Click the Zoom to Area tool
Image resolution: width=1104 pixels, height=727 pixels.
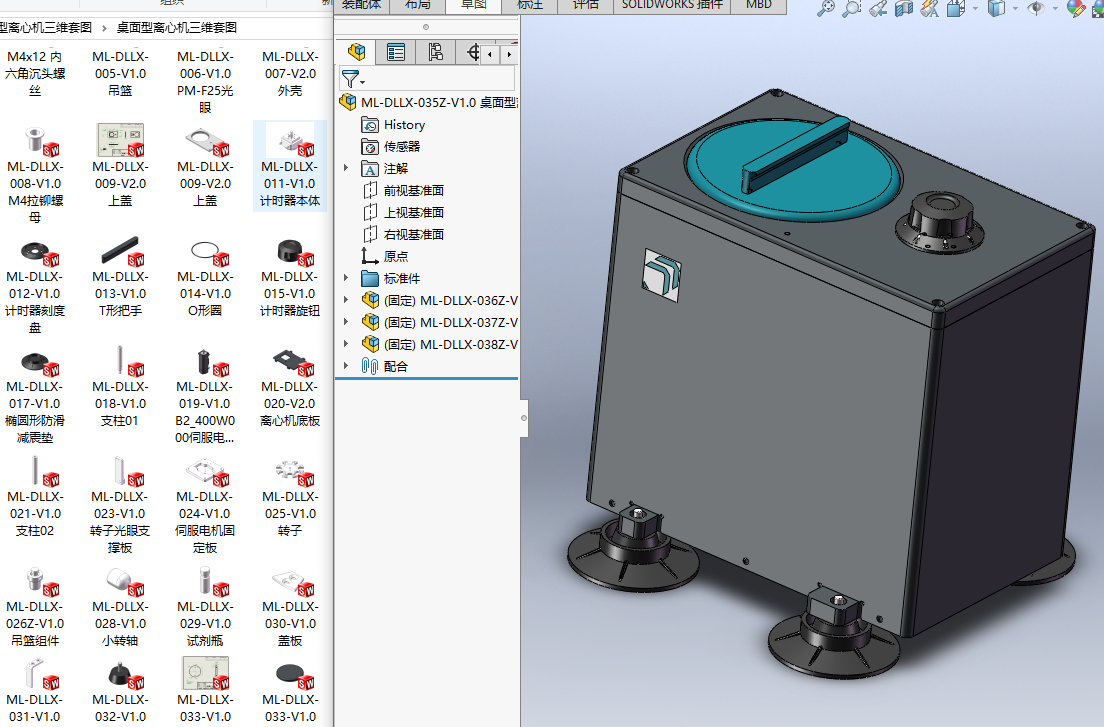coord(852,9)
